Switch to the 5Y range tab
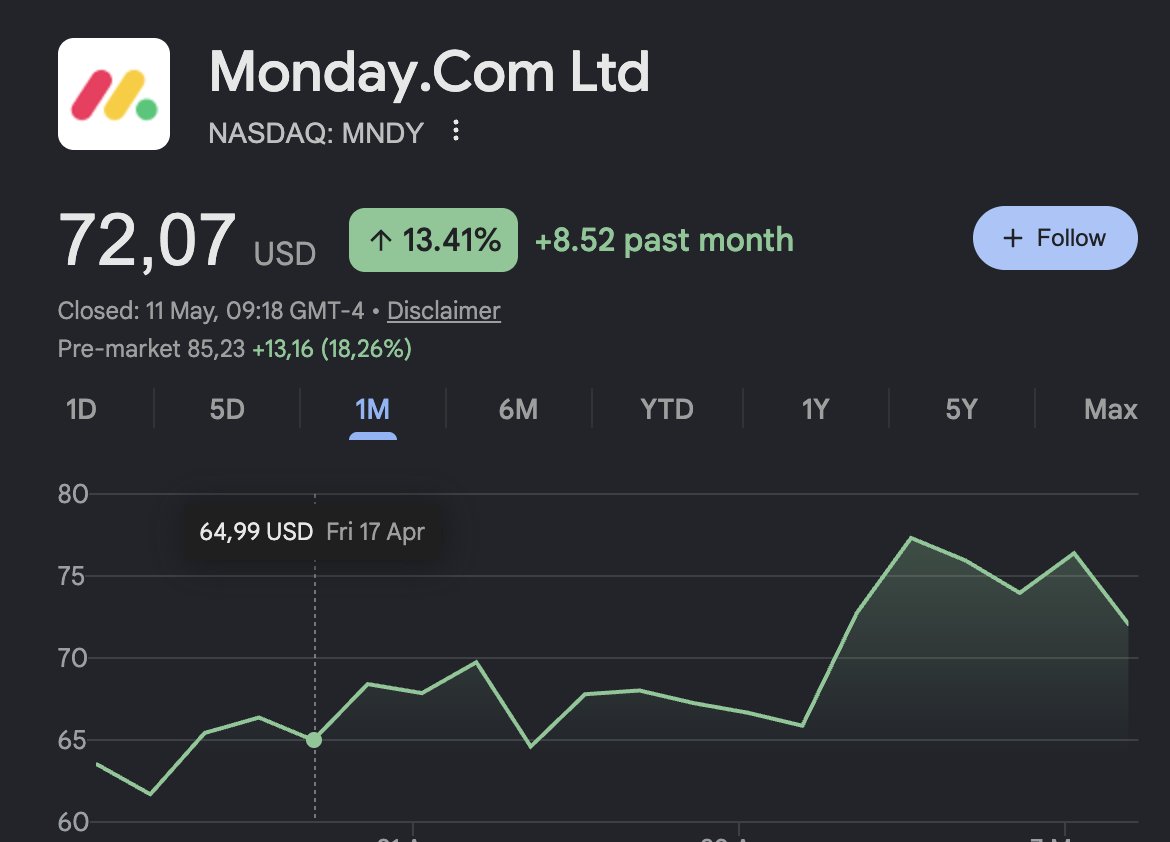The image size is (1170, 842). (961, 409)
